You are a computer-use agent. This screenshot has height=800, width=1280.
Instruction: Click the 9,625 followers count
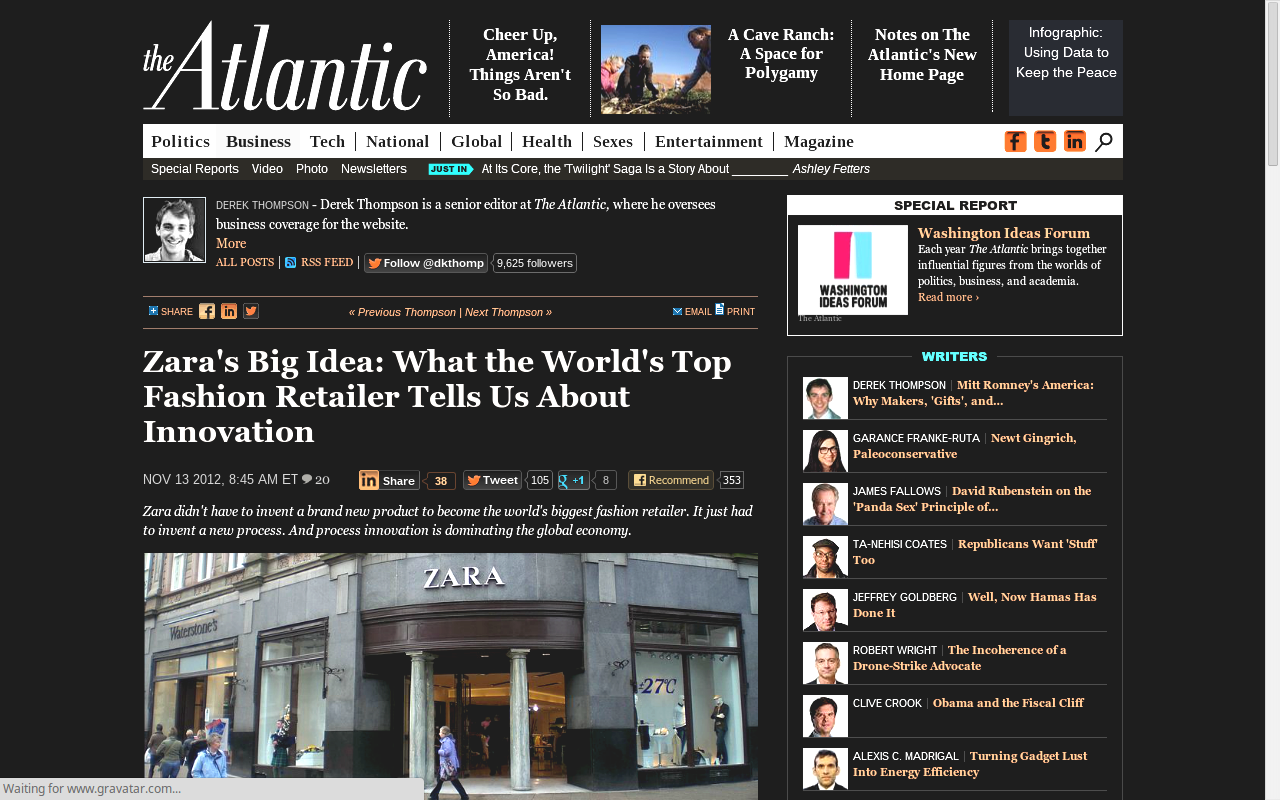click(535, 263)
